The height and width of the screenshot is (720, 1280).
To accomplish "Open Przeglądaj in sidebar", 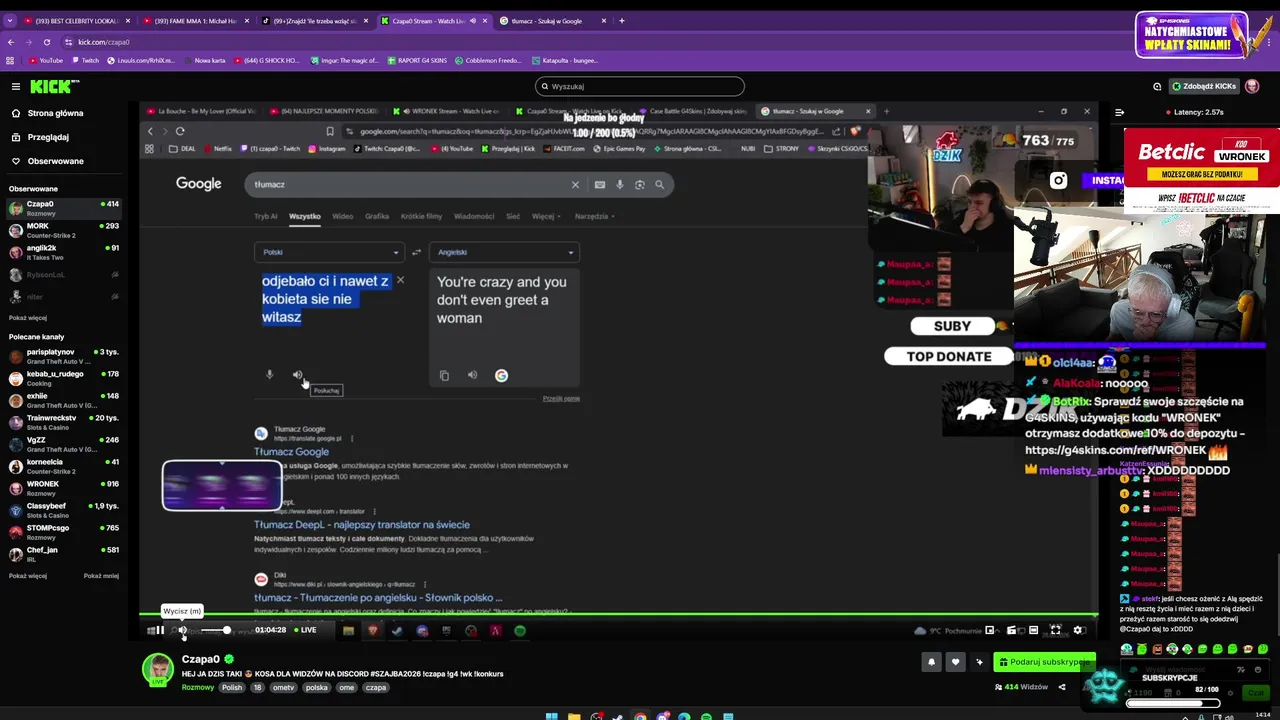I will click(x=48, y=137).
